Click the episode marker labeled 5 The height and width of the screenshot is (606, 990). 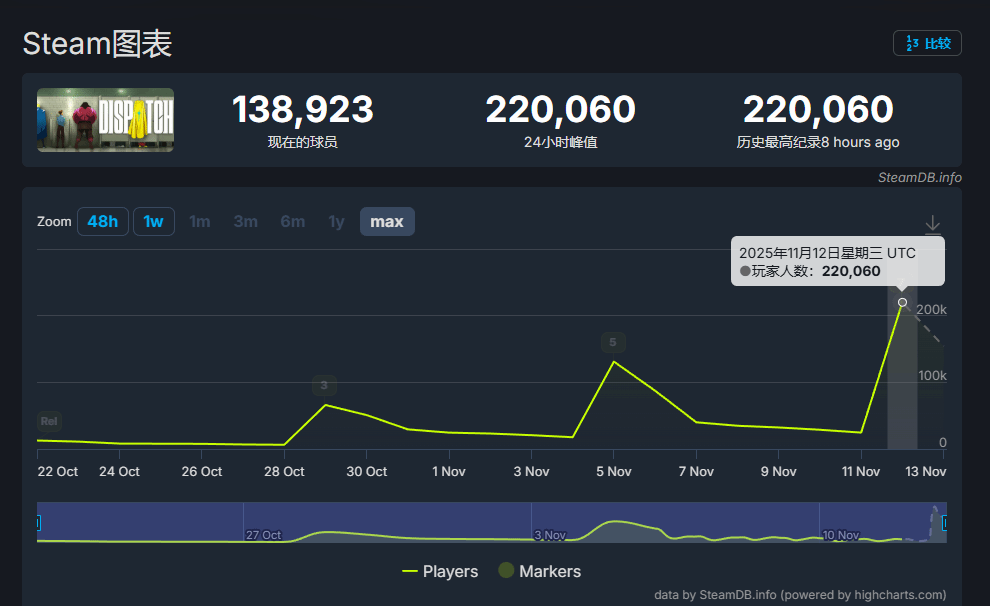613,343
